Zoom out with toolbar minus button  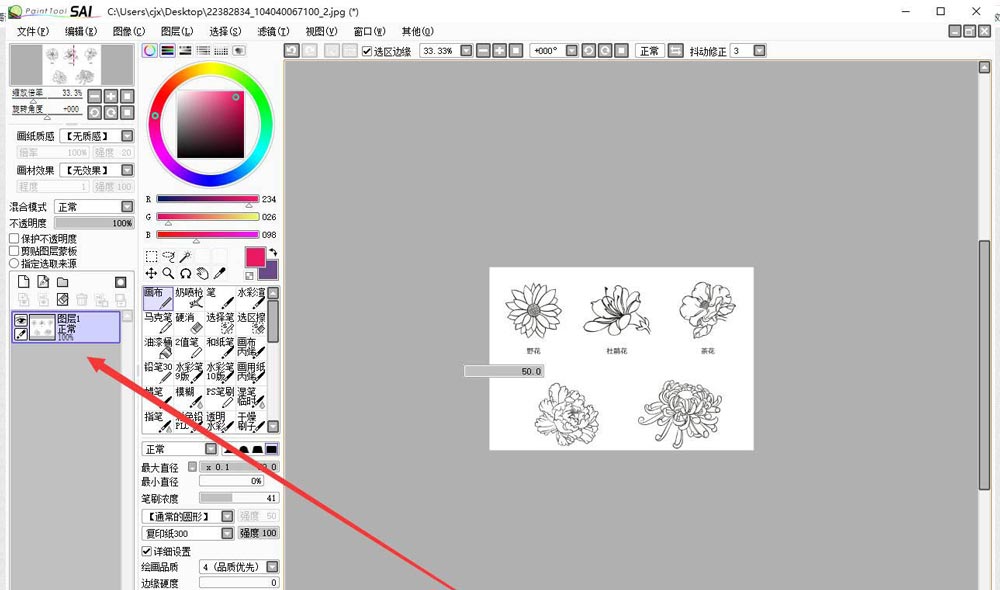pyautogui.click(x=483, y=50)
